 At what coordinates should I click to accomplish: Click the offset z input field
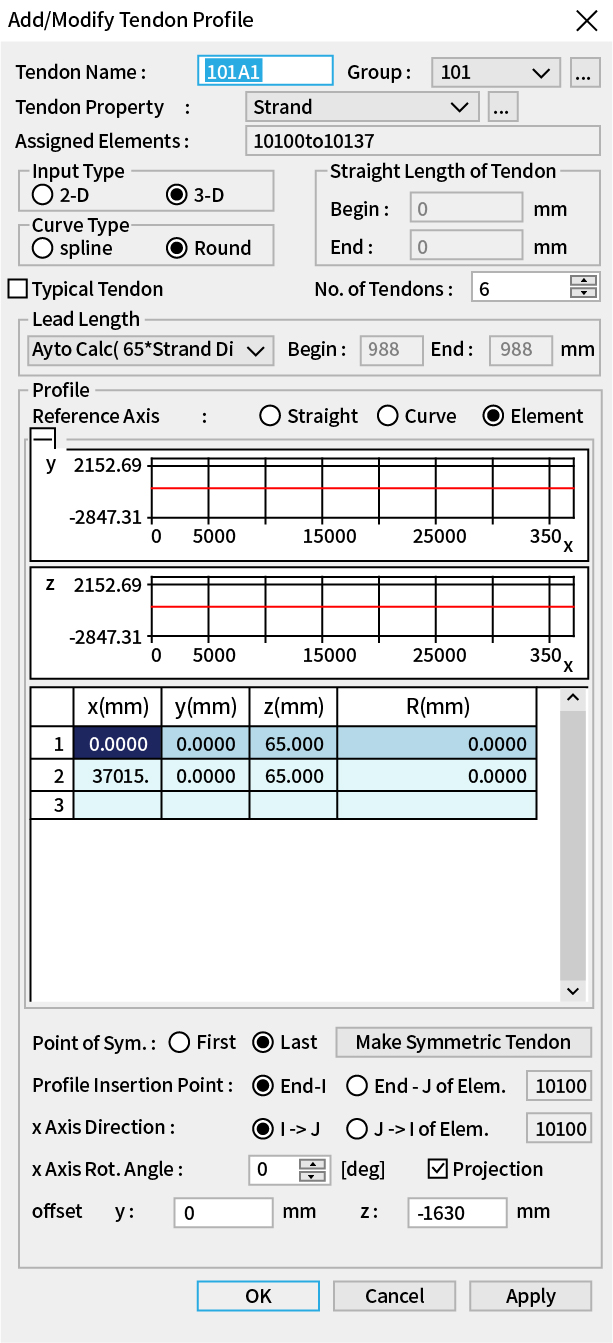(x=457, y=1212)
